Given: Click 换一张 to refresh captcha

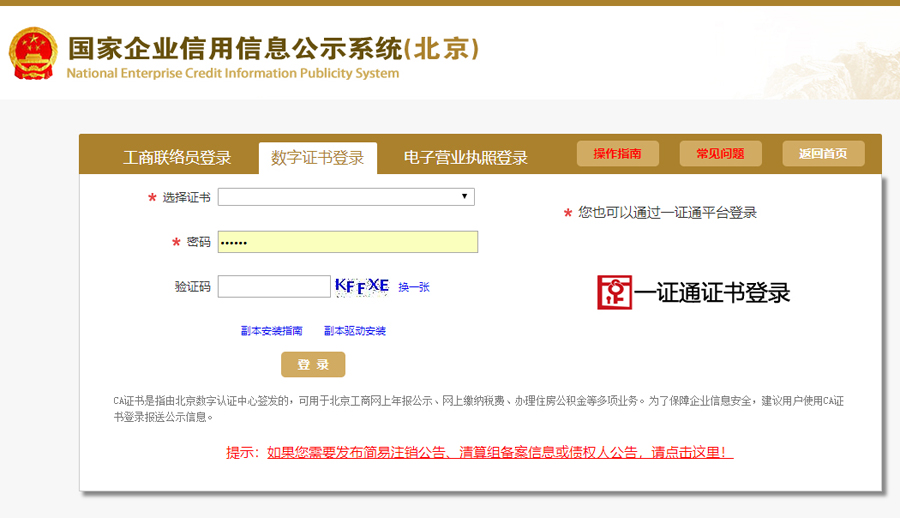Looking at the screenshot, I should click(x=414, y=287).
